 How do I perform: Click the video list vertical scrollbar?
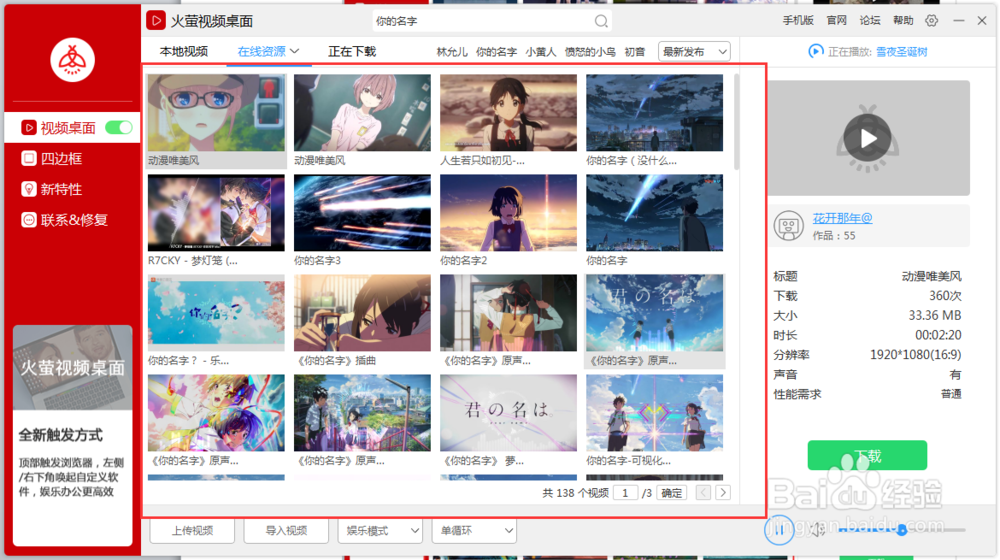pyautogui.click(x=737, y=121)
